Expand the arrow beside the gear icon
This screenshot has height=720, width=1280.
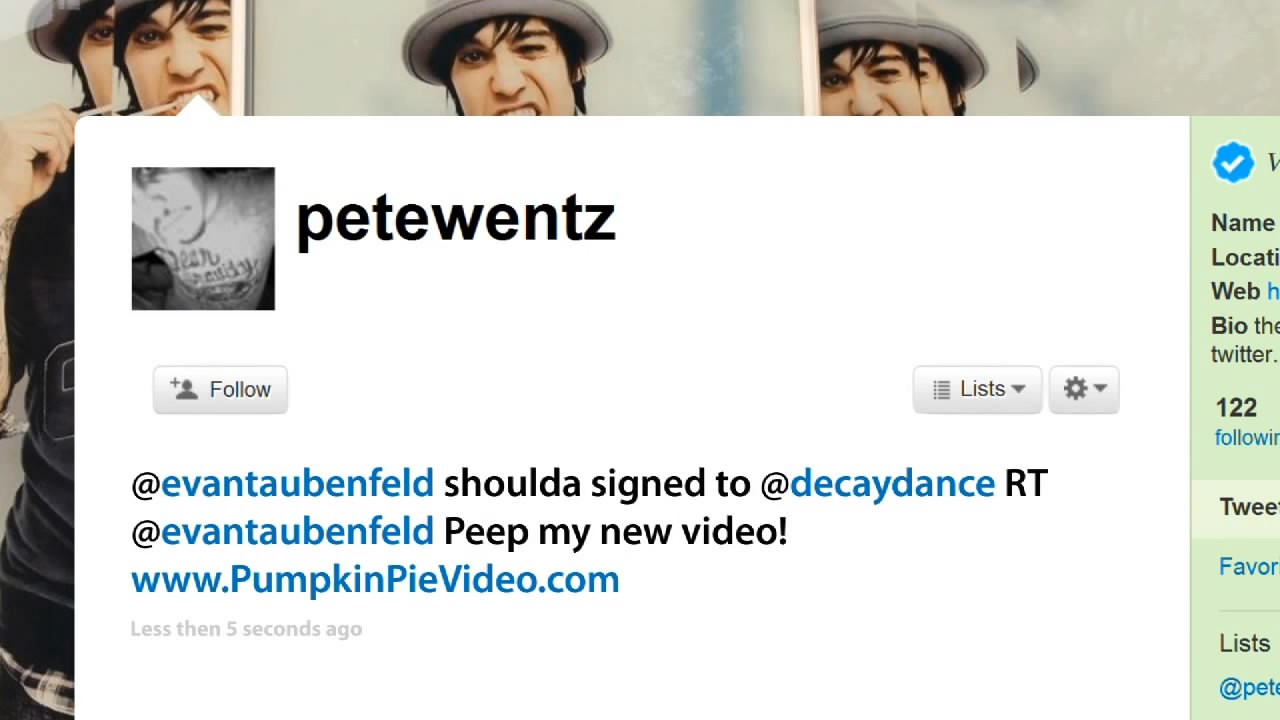tap(1100, 389)
